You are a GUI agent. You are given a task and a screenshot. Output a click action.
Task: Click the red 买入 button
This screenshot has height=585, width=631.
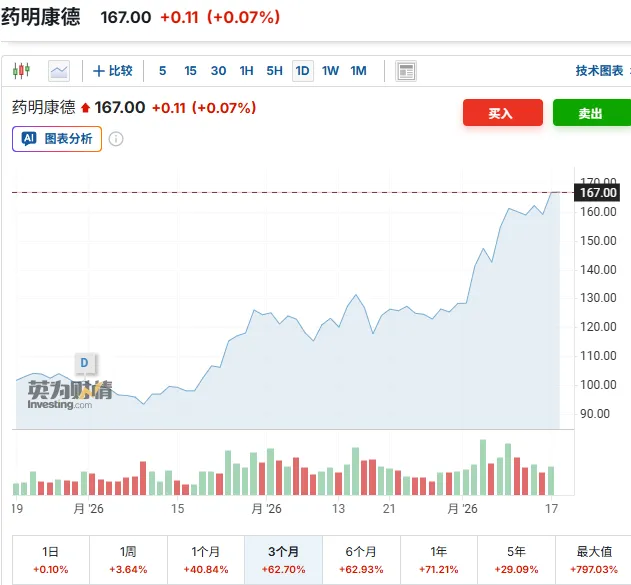[x=503, y=113]
